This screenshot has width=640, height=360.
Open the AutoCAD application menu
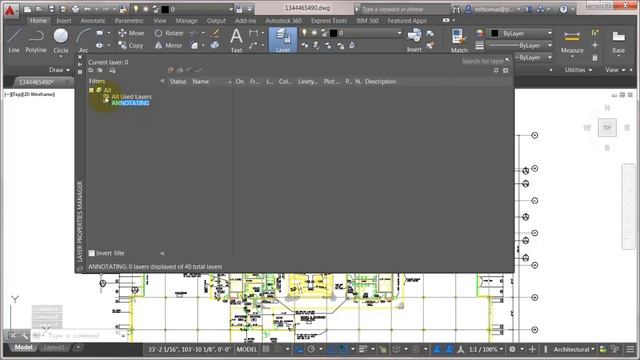point(10,10)
